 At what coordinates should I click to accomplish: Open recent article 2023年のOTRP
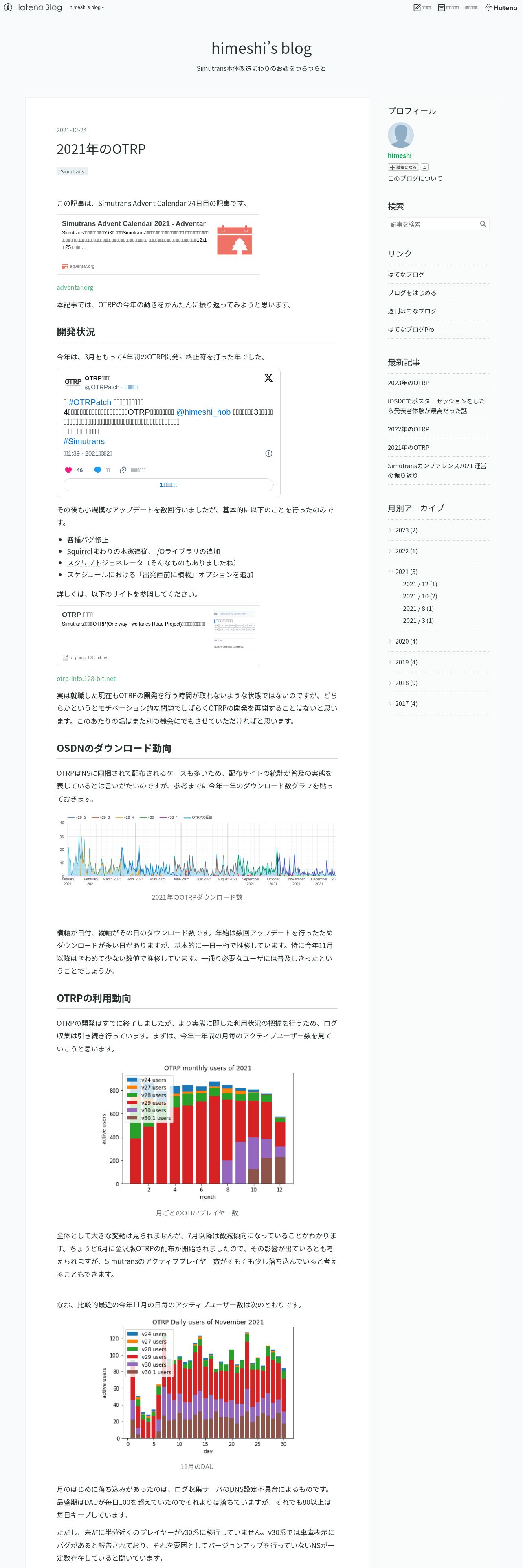tap(409, 383)
